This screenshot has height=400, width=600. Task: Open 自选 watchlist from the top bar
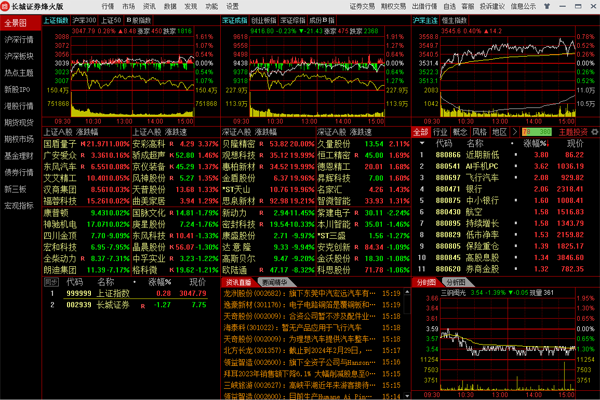(450, 7)
